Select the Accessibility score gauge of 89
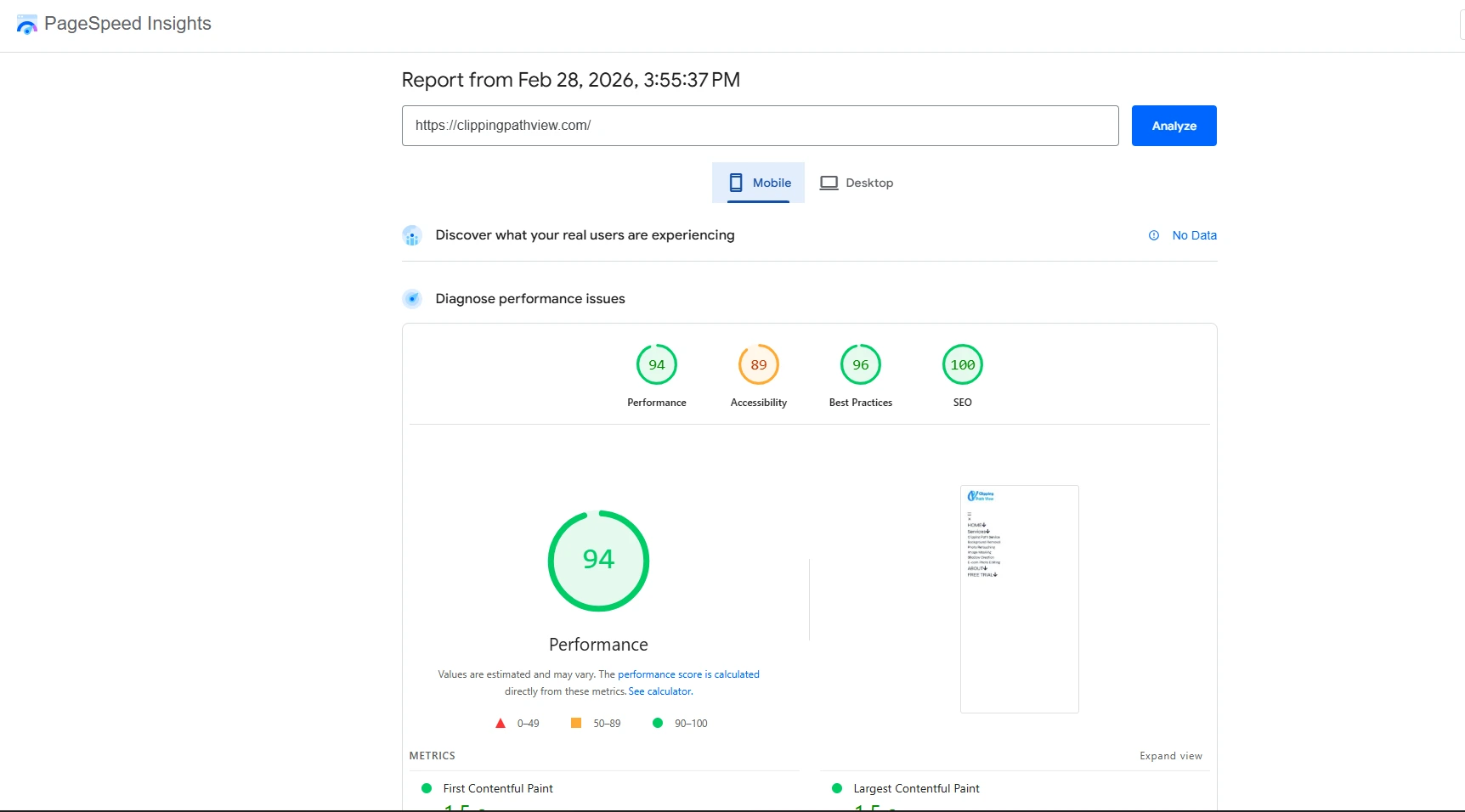Viewport: 1465px width, 812px height. point(758,365)
